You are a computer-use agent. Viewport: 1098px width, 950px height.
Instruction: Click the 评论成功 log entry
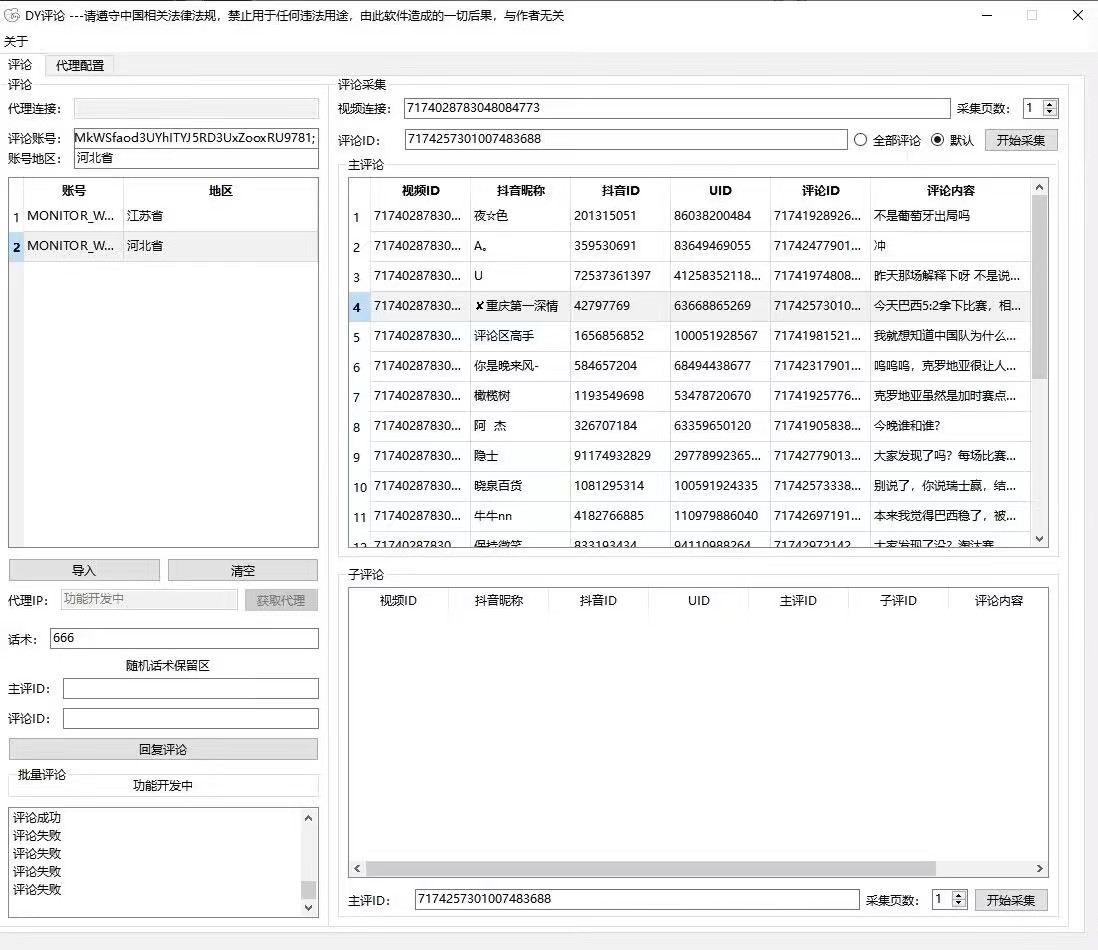pyautogui.click(x=37, y=818)
